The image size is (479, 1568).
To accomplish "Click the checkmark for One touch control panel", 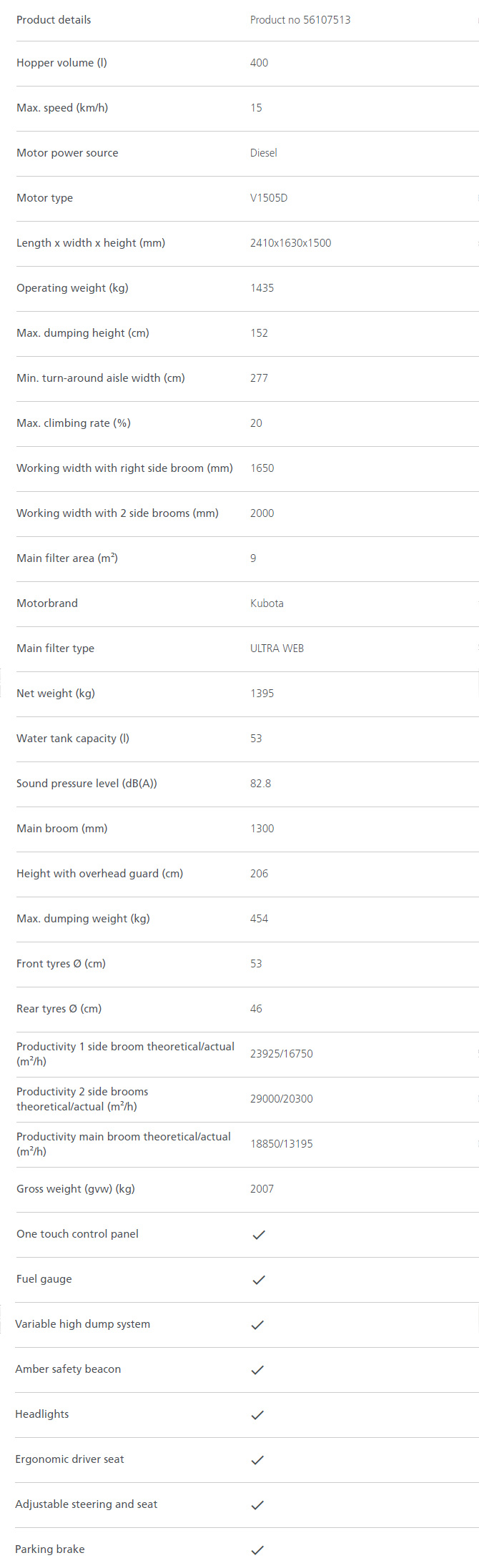I will pos(259,1235).
